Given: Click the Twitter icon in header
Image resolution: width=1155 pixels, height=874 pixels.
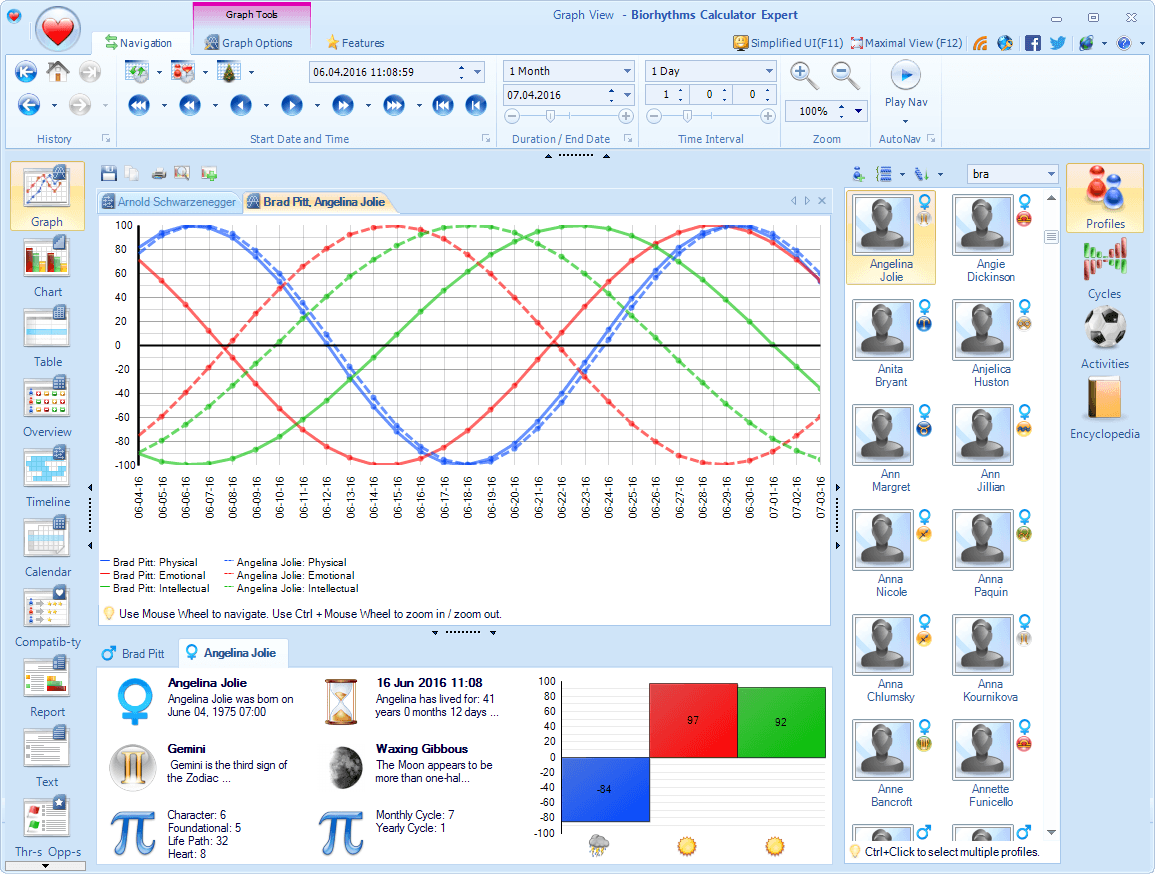Looking at the screenshot, I should [1059, 43].
